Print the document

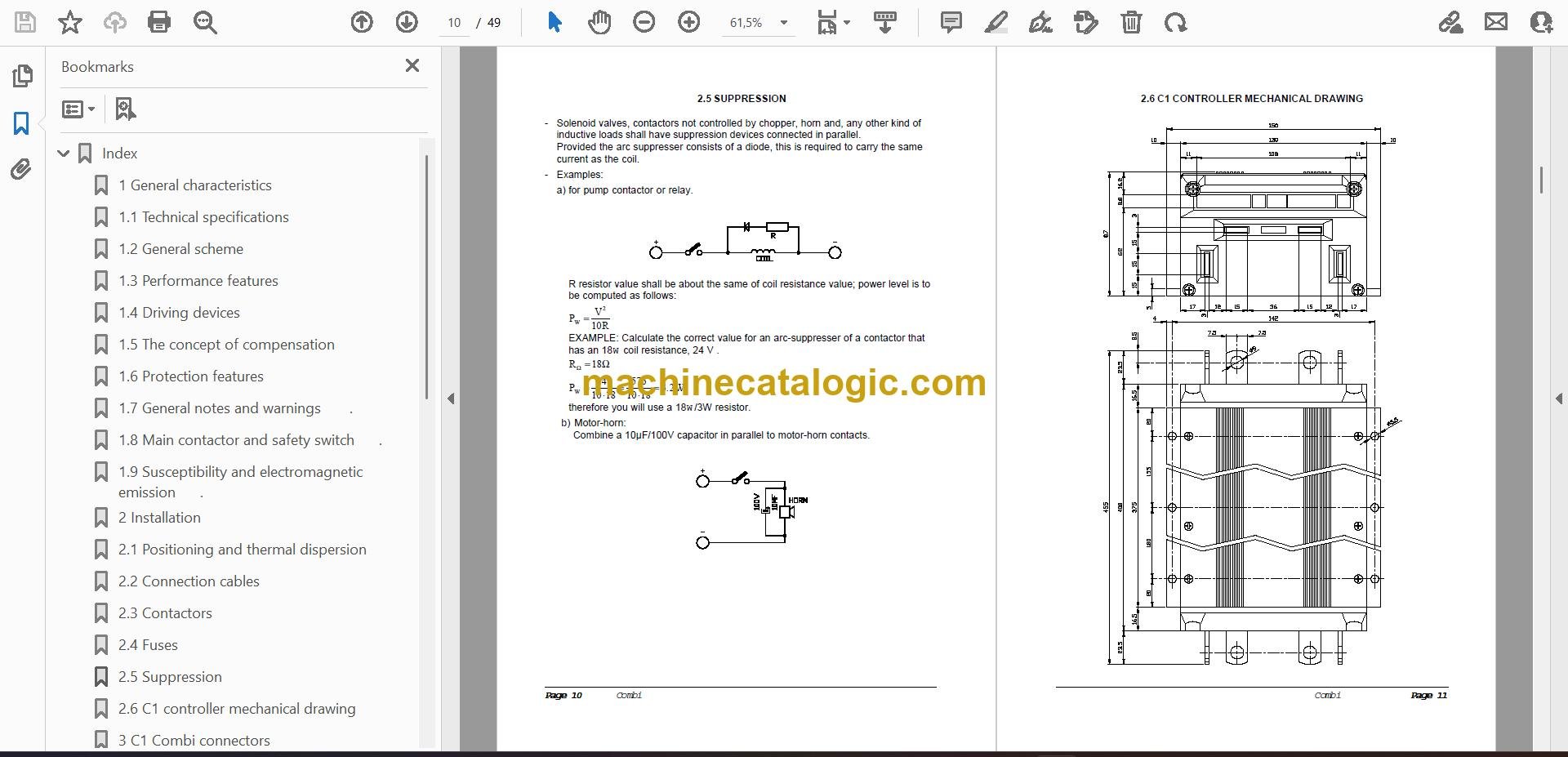point(159,22)
